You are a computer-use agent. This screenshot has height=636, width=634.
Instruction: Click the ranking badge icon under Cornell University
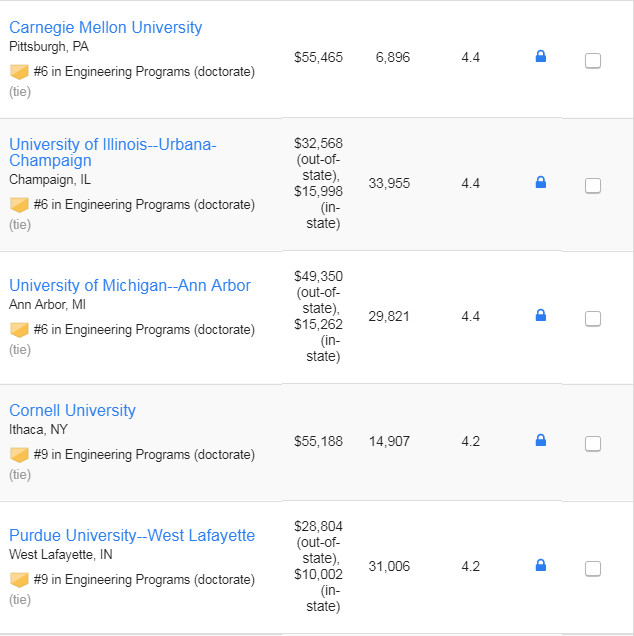(x=19, y=455)
